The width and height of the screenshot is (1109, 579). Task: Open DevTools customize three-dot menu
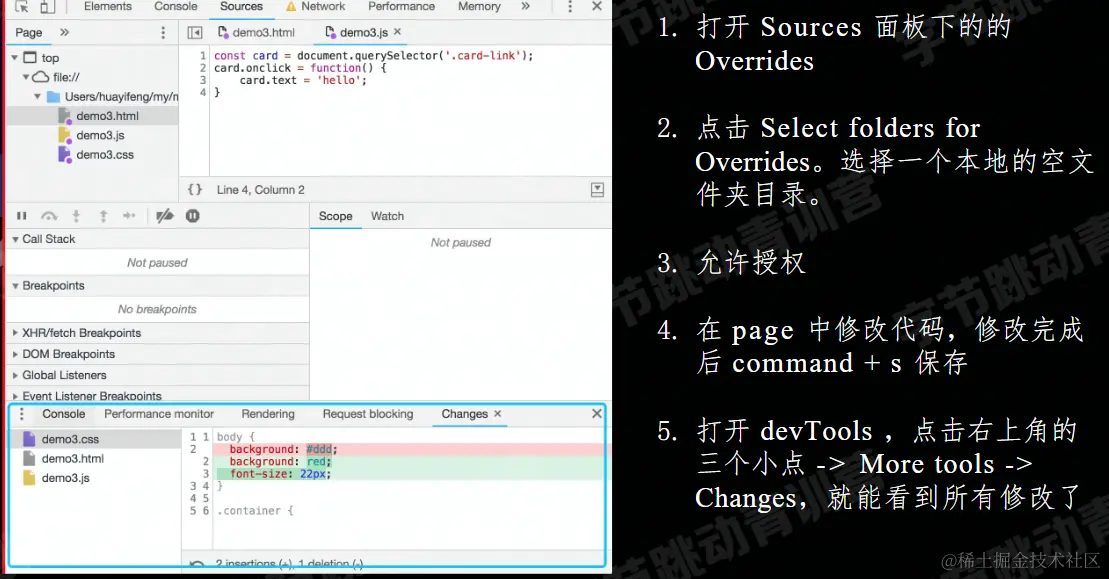coord(570,6)
